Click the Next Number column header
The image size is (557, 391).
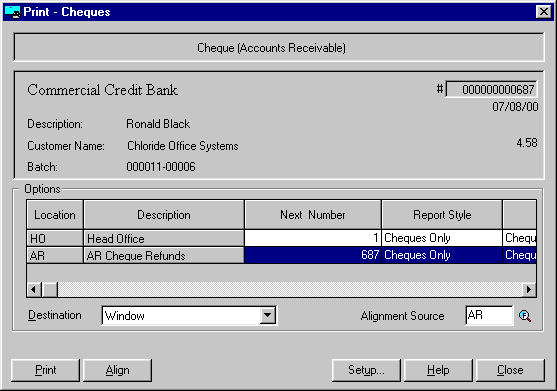[x=313, y=214]
